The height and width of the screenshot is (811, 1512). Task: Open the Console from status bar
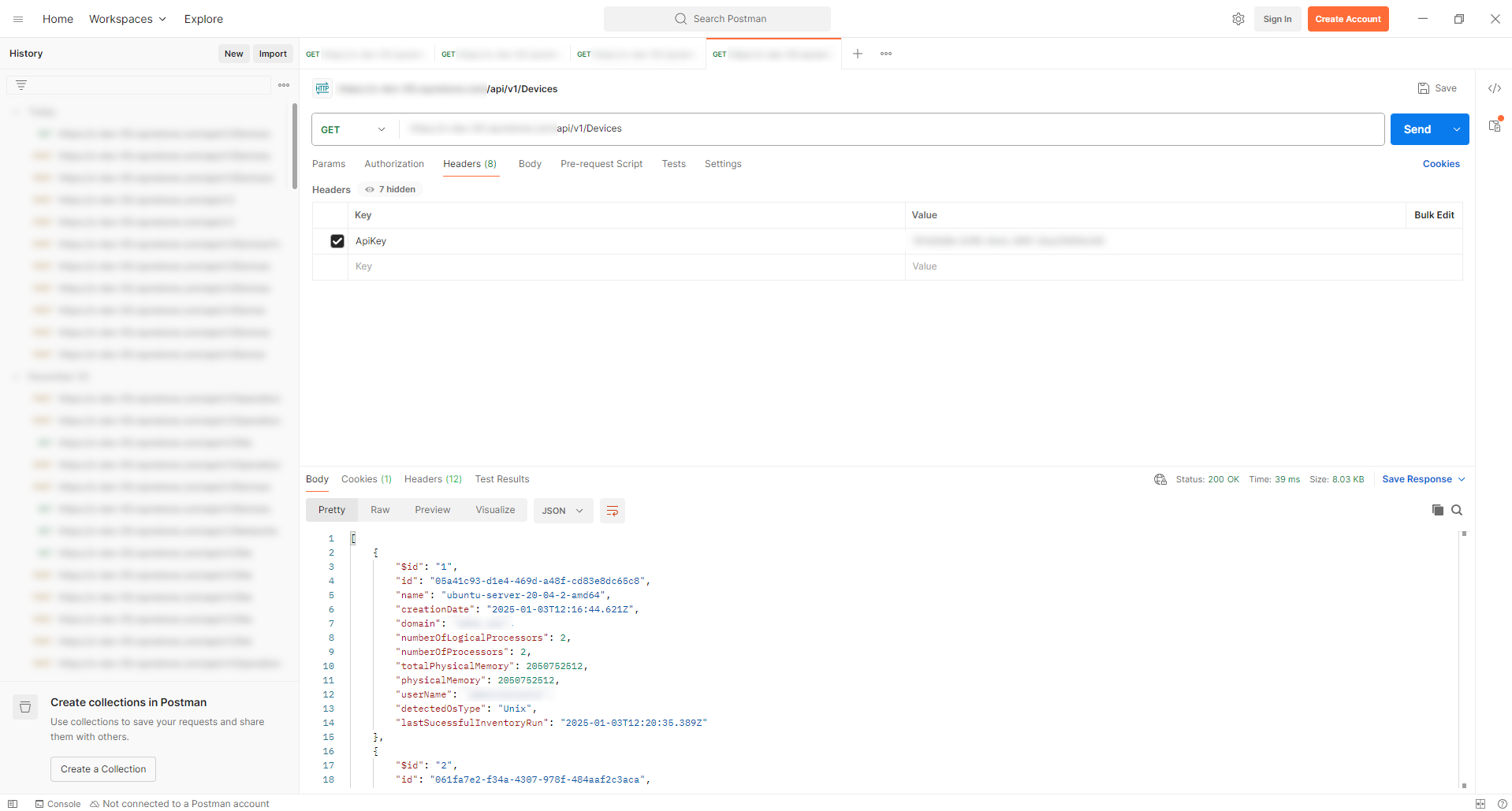click(x=58, y=804)
